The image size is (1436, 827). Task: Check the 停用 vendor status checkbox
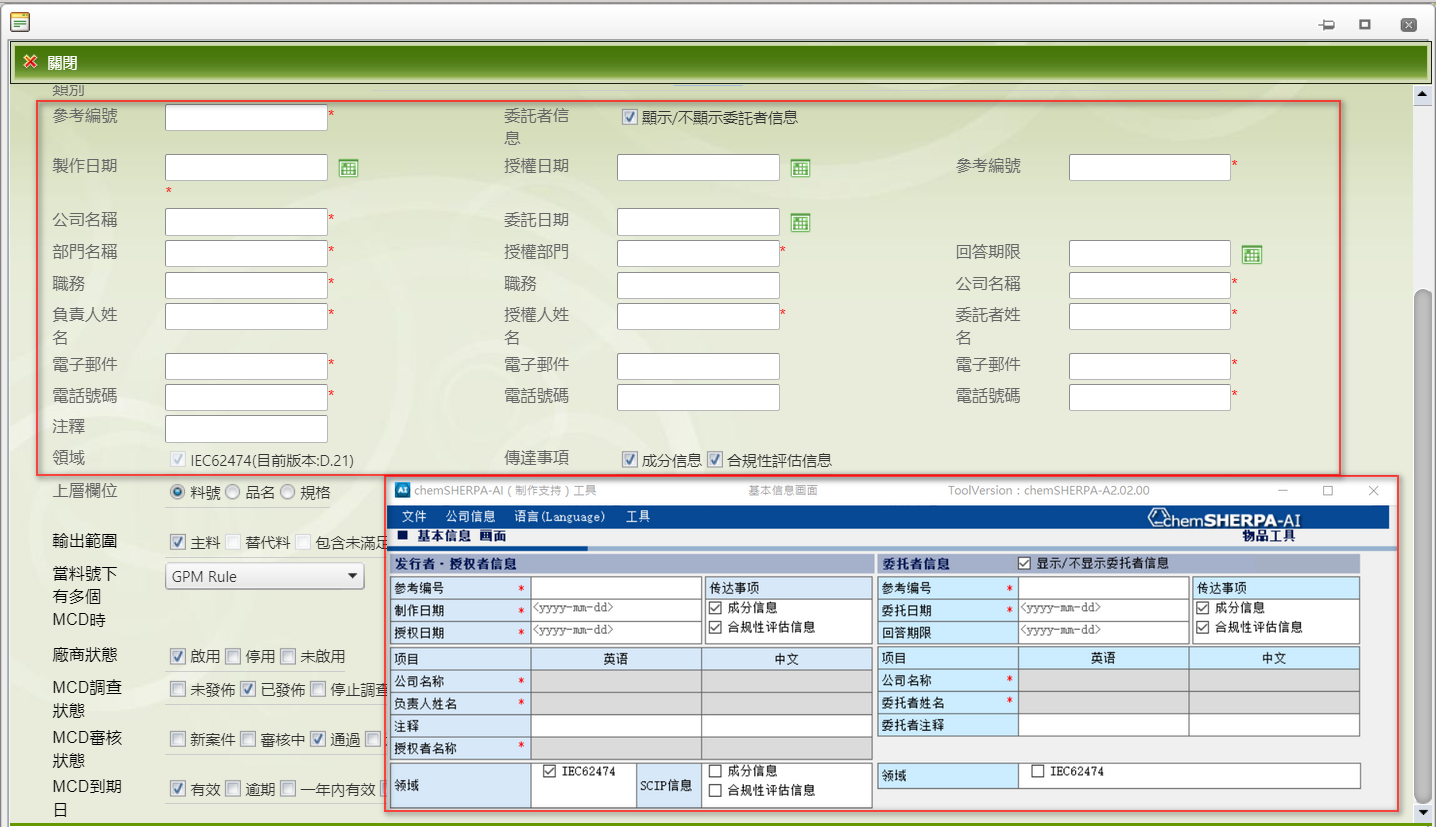pos(233,657)
